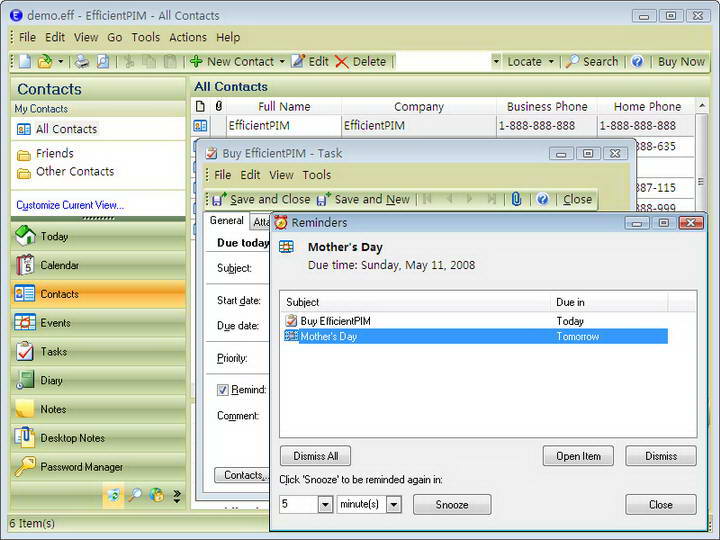Select the Buy EfficientPIM reminder row
This screenshot has height=540, width=720.
pos(337,321)
